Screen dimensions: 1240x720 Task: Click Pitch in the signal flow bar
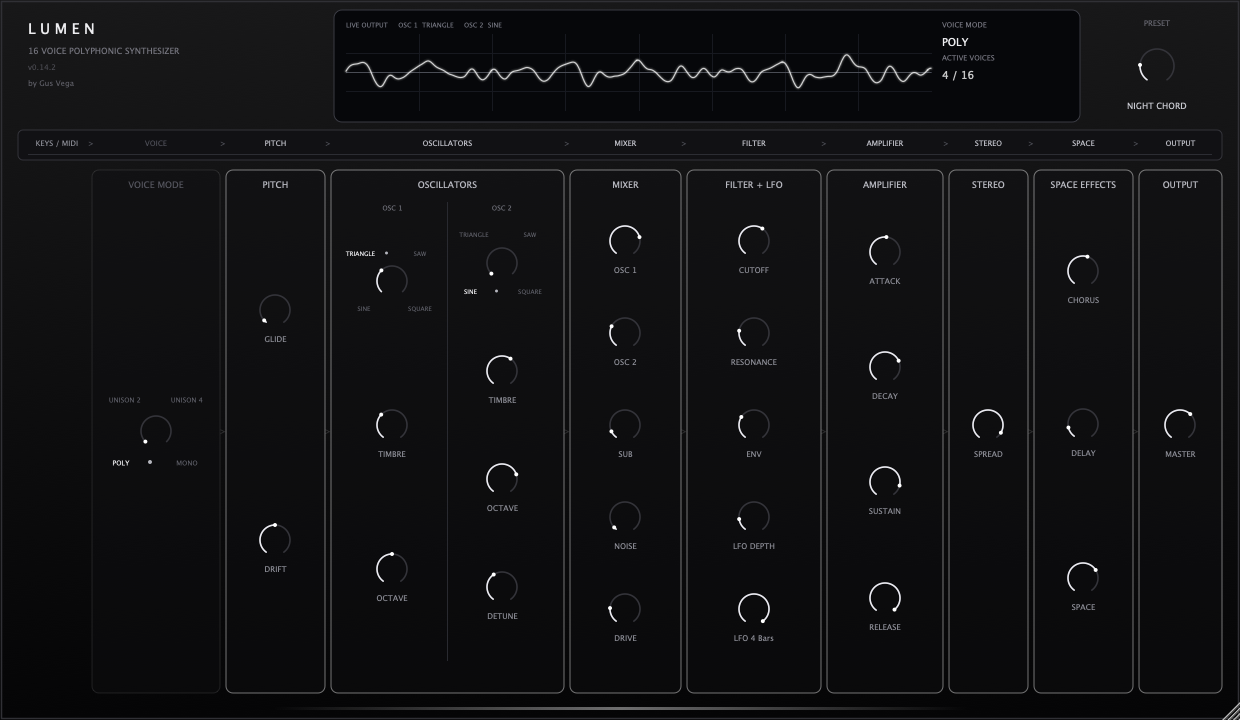(275, 143)
